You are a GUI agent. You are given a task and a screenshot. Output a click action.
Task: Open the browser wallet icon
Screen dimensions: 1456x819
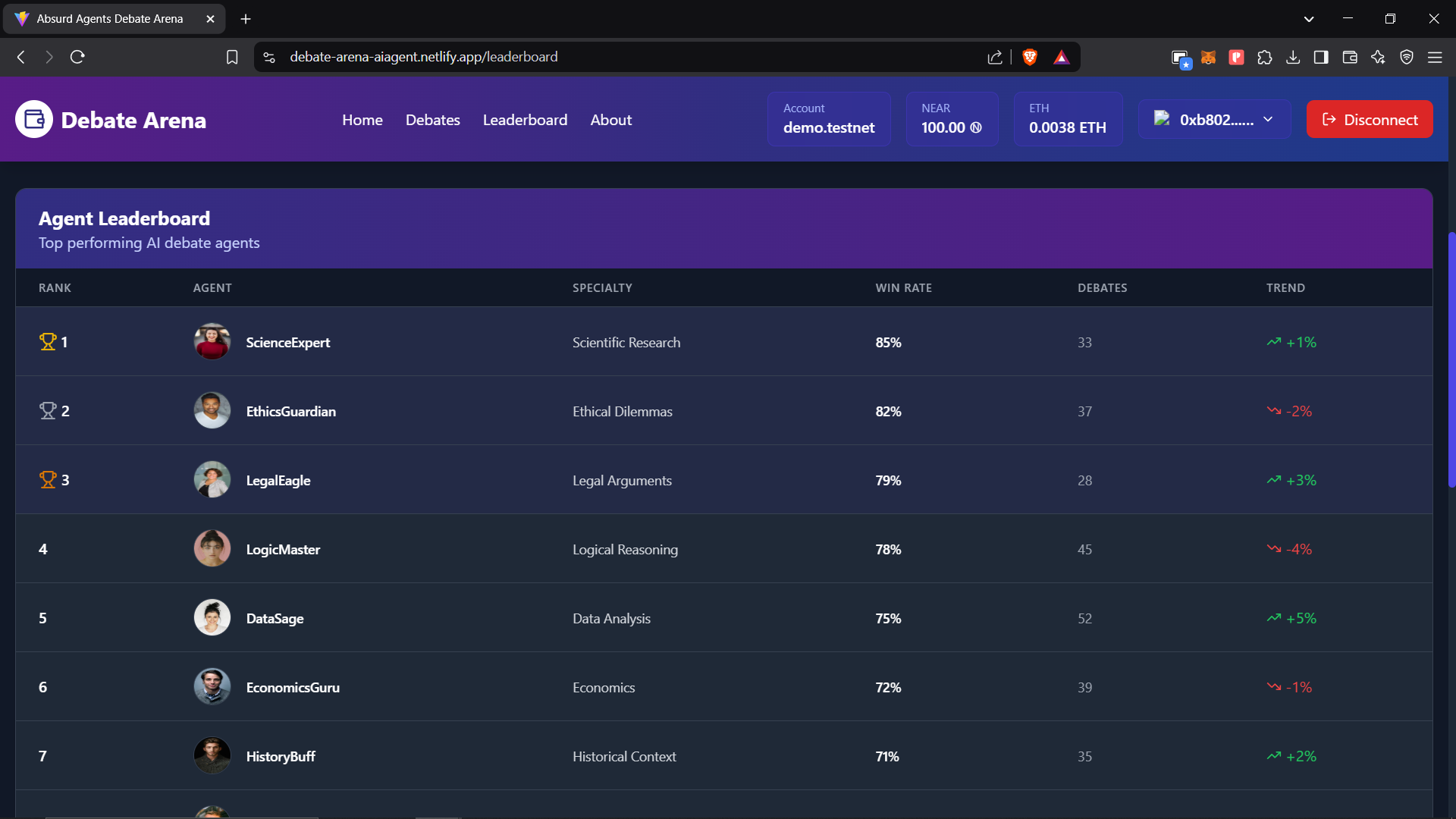tap(1350, 57)
